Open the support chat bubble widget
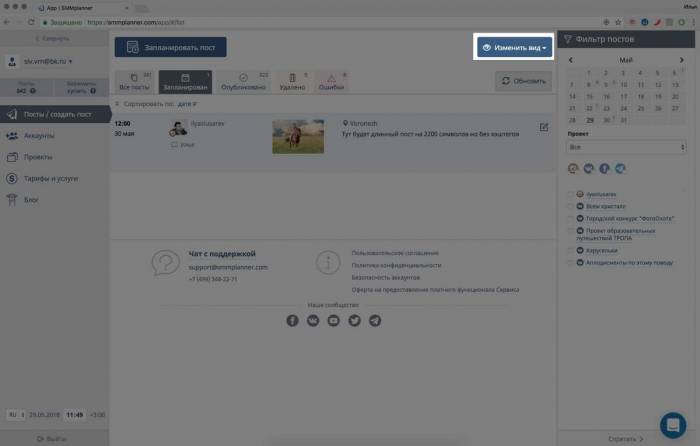 click(x=673, y=422)
